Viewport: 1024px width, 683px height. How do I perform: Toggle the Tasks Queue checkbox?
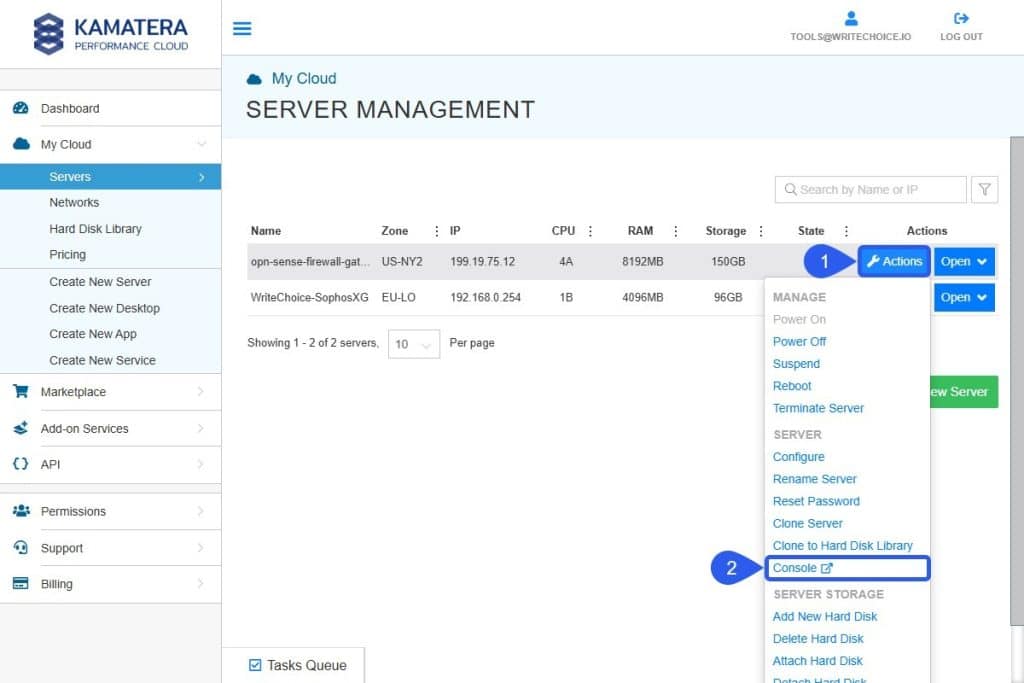255,665
